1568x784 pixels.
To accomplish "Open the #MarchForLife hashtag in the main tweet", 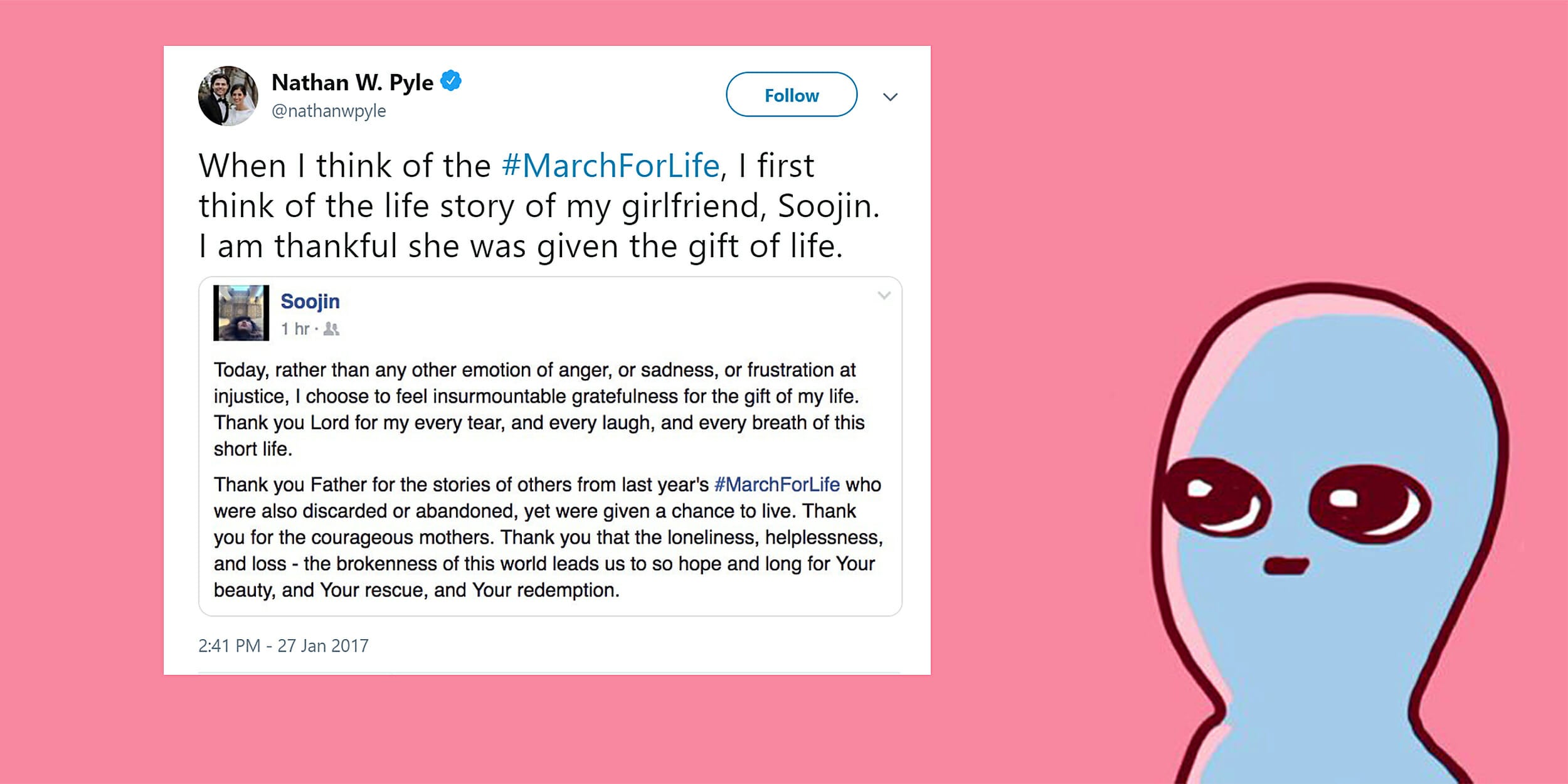I will [x=610, y=166].
